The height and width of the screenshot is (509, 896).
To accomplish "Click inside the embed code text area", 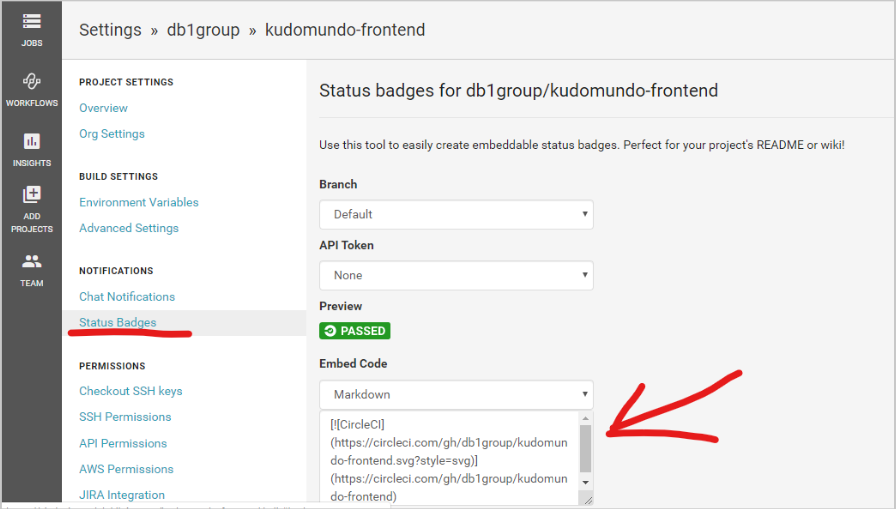I will pos(449,458).
